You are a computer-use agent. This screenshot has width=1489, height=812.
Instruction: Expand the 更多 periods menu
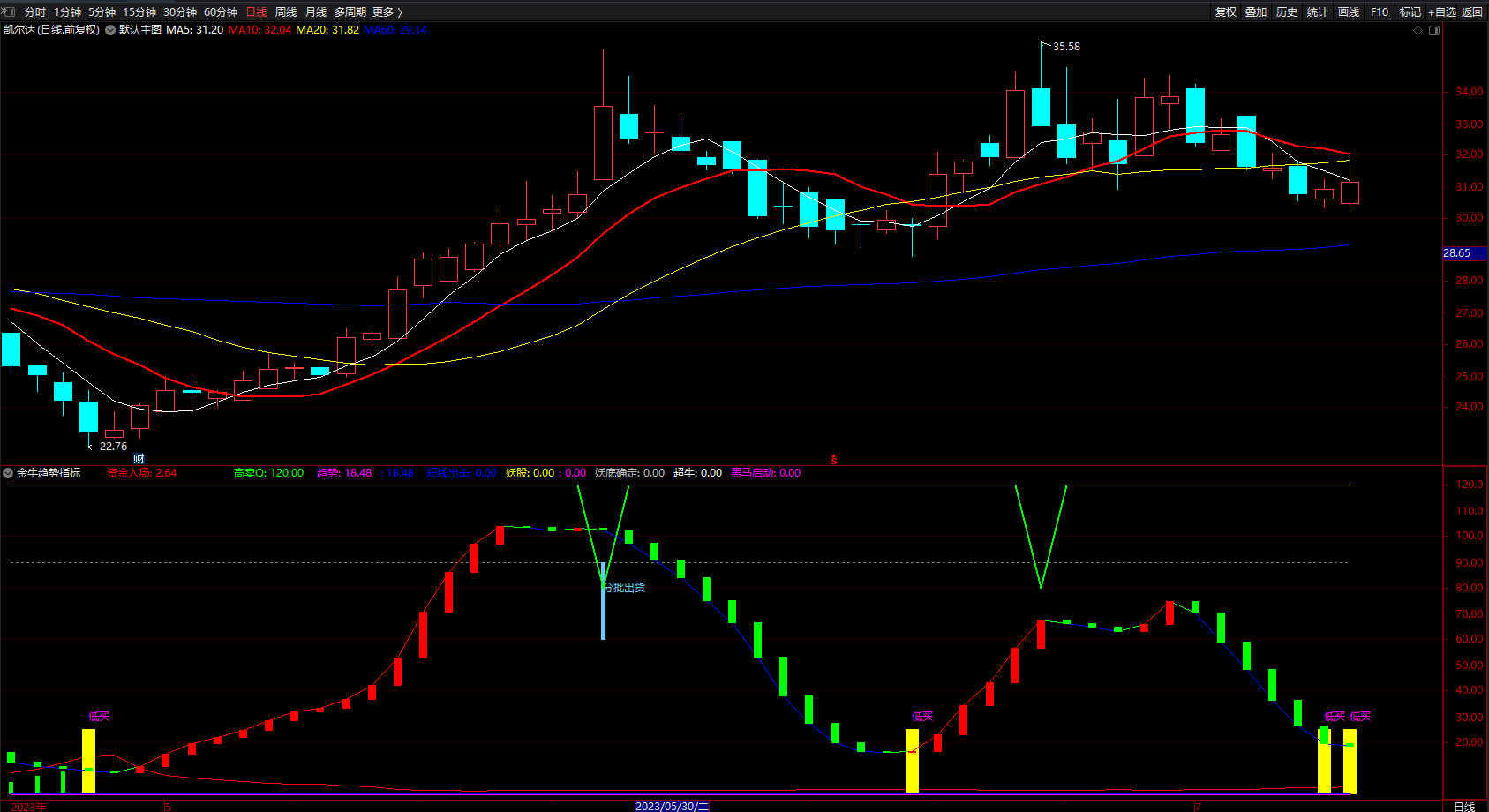point(387,11)
